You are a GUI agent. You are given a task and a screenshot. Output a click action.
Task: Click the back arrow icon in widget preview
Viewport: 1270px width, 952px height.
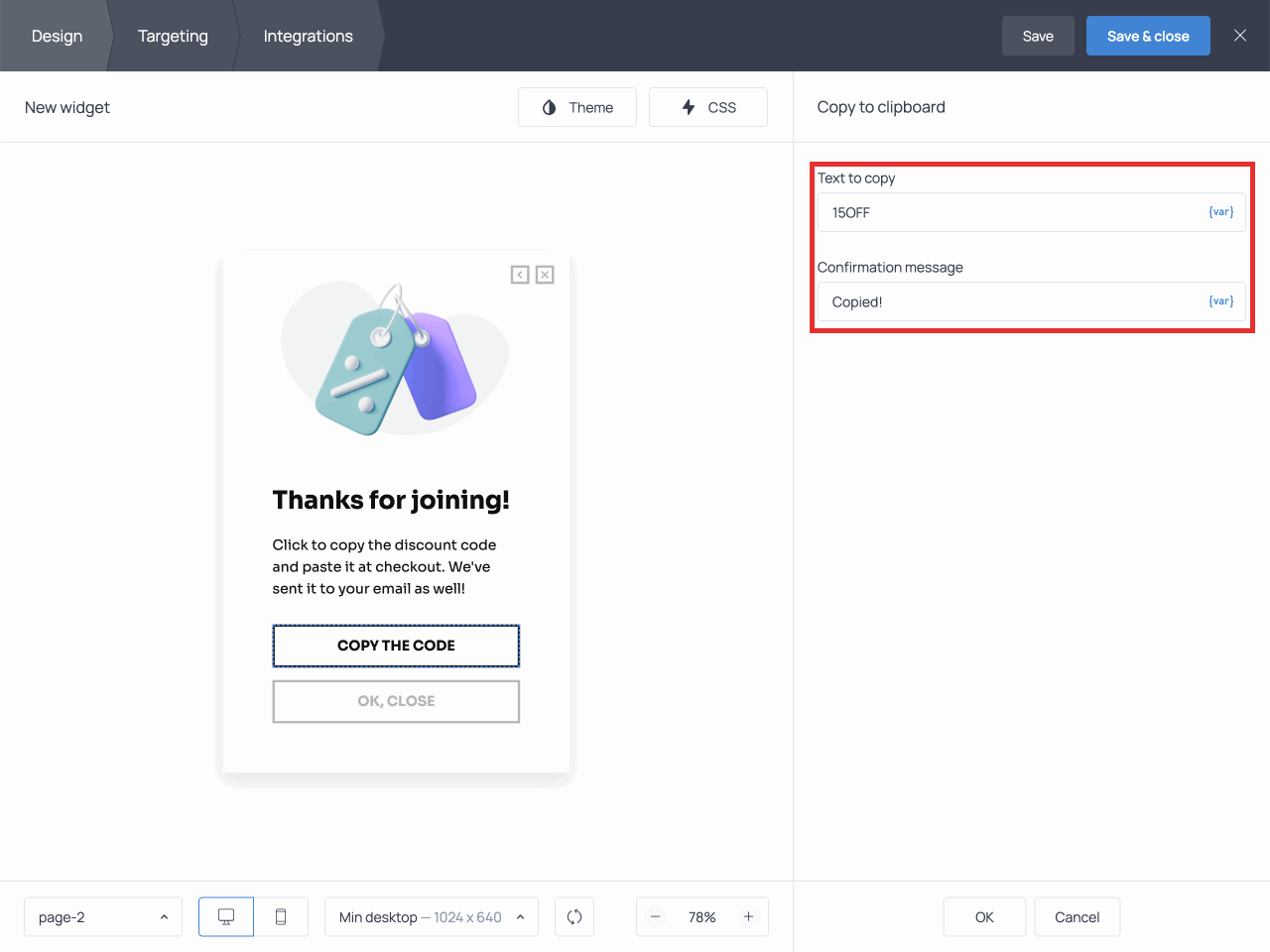(x=520, y=275)
